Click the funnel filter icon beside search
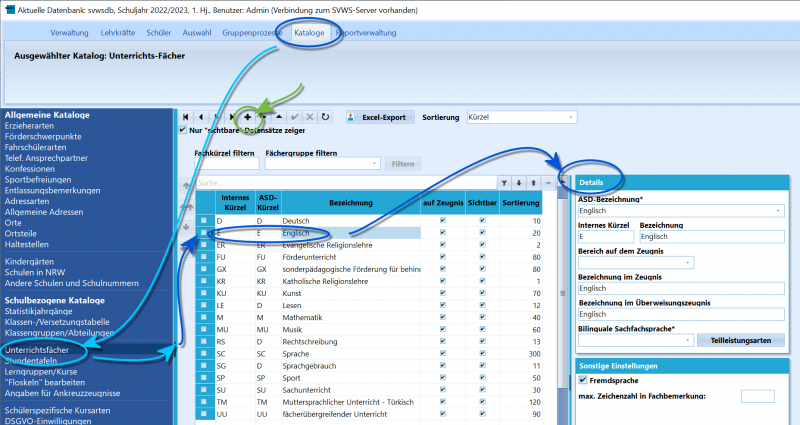The height and width of the screenshot is (425, 800). 504,183
